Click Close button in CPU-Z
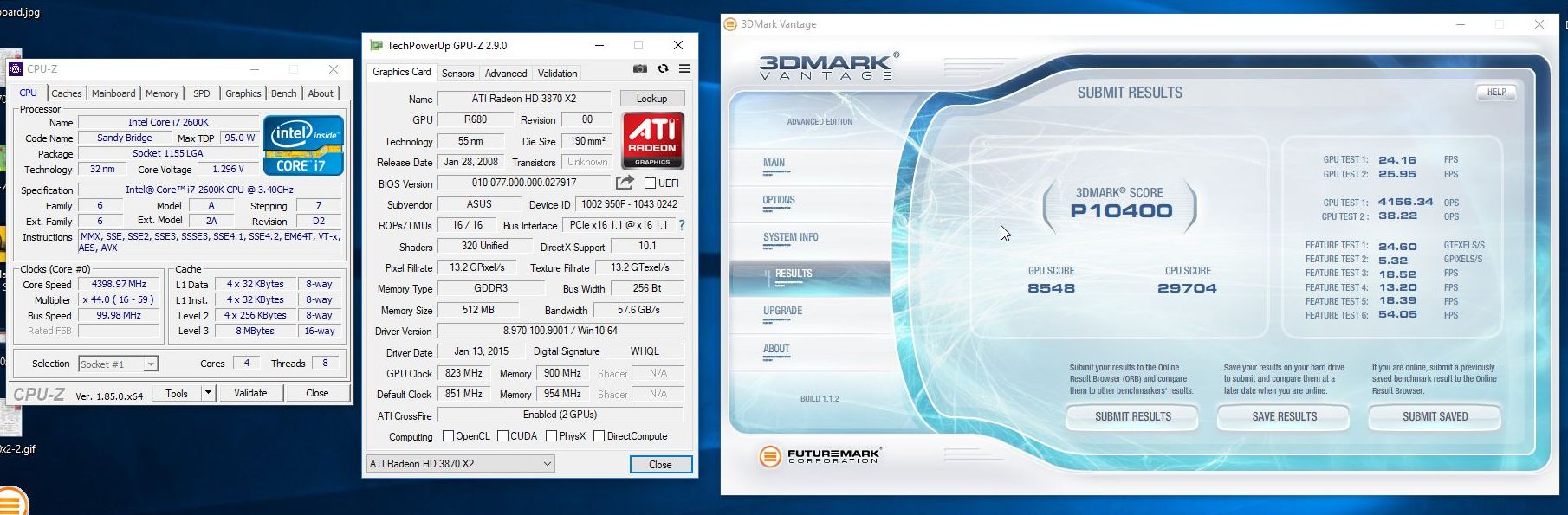The height and width of the screenshot is (515, 1568). 317,393
